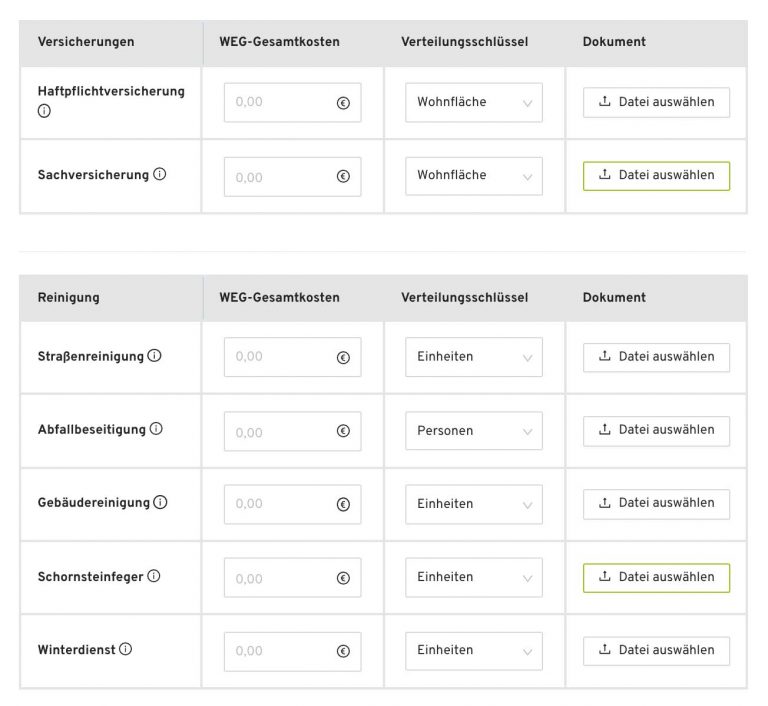Show Schornsteinfeger info icon details

pos(154,576)
